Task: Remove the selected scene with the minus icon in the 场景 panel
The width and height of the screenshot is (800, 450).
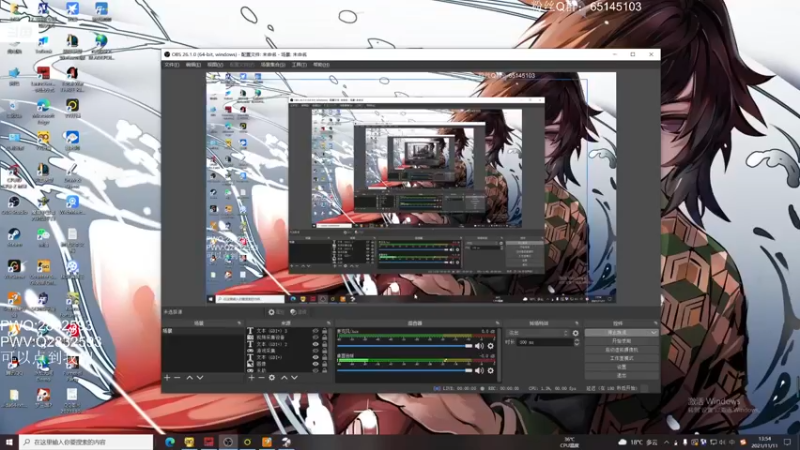Action: pos(177,378)
